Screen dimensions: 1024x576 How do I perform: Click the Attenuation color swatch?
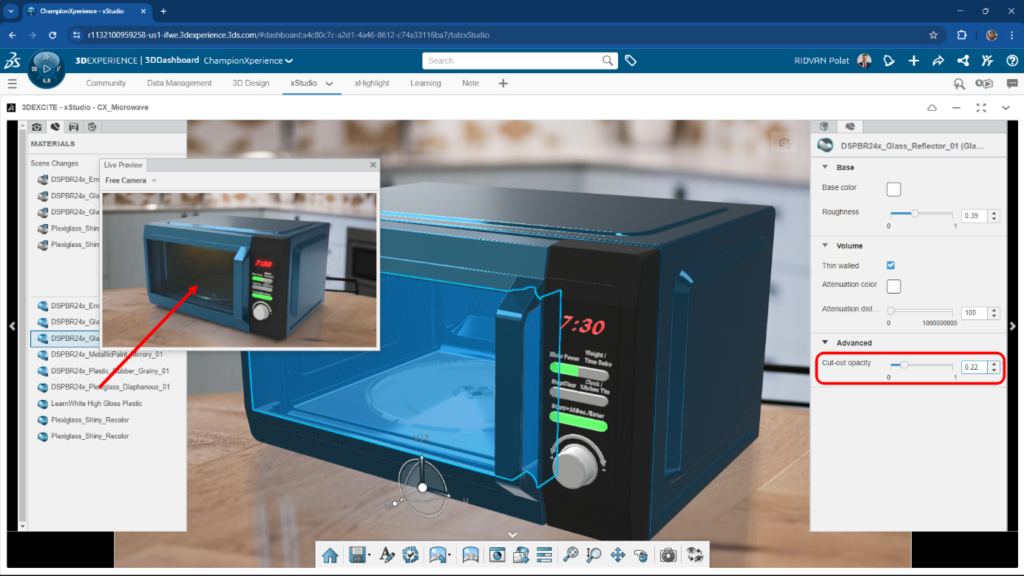[893, 286]
